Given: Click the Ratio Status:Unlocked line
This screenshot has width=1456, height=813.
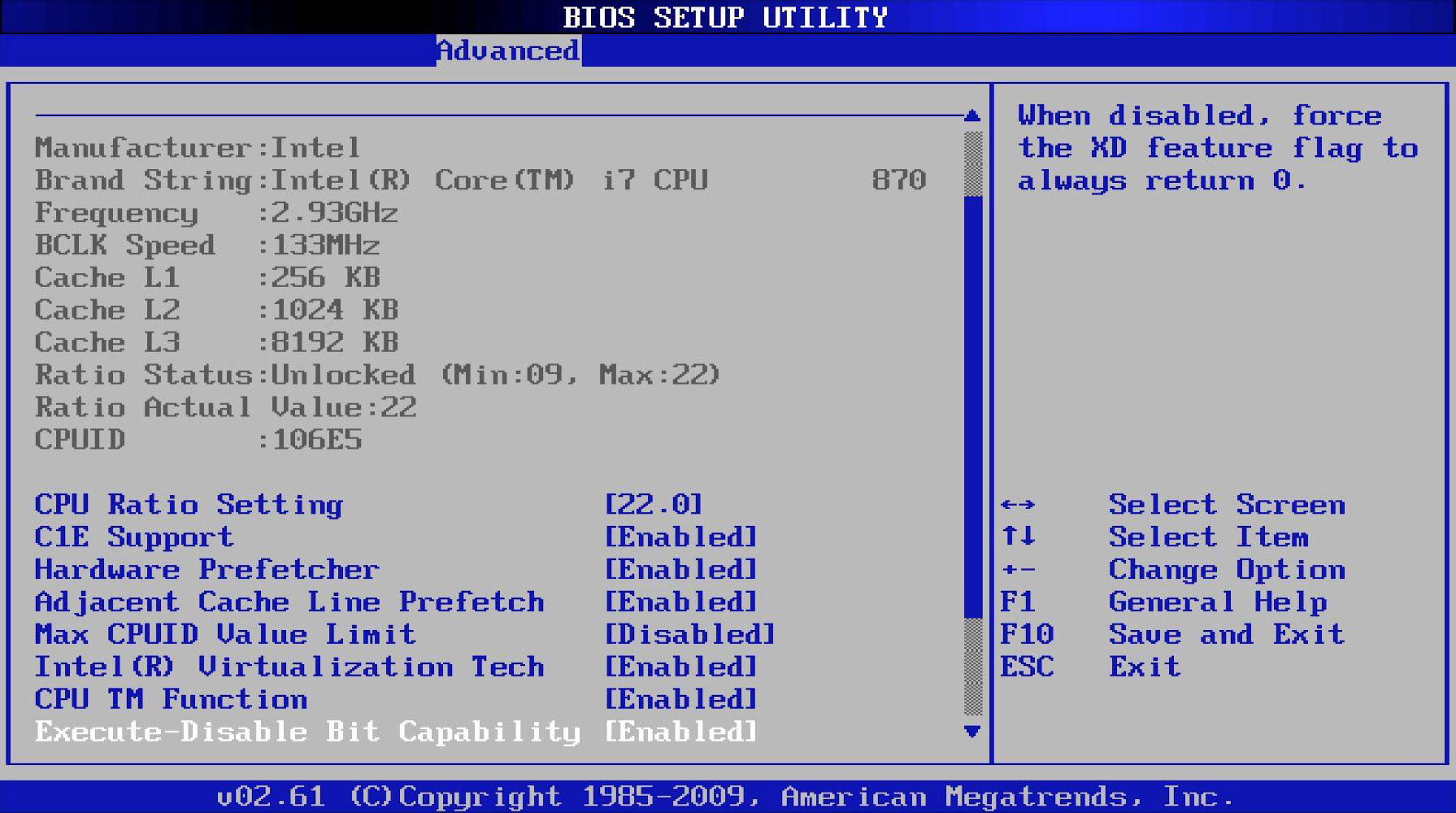Looking at the screenshot, I should [x=378, y=376].
